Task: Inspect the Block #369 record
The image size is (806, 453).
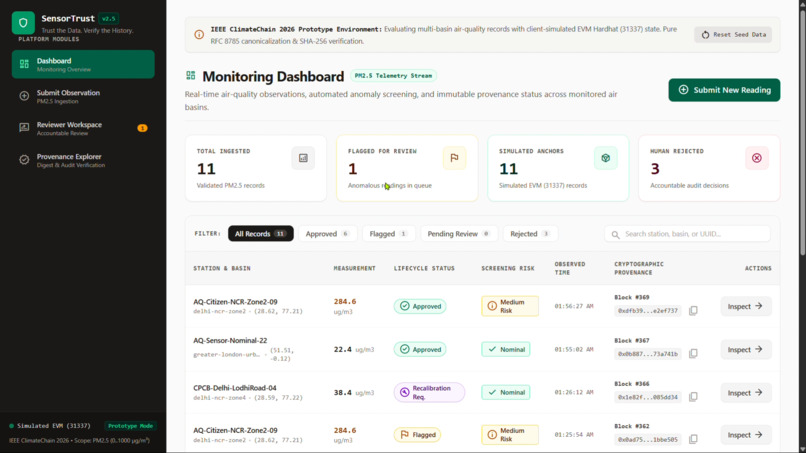Action: 745,306
